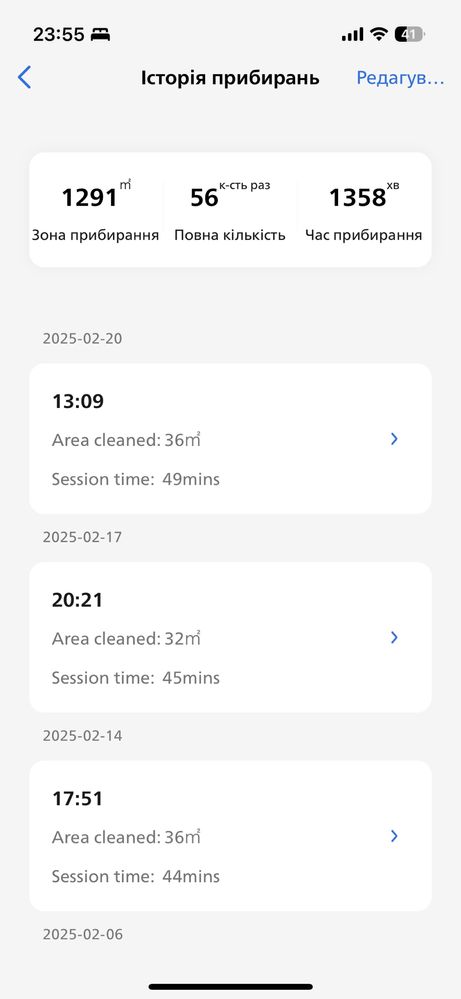Select the 2025-02-17 date label
461x999 pixels.
82,537
